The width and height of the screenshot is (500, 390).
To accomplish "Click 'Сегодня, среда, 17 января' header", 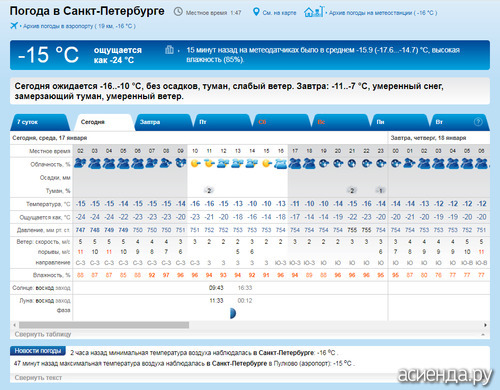I will point(49,138).
